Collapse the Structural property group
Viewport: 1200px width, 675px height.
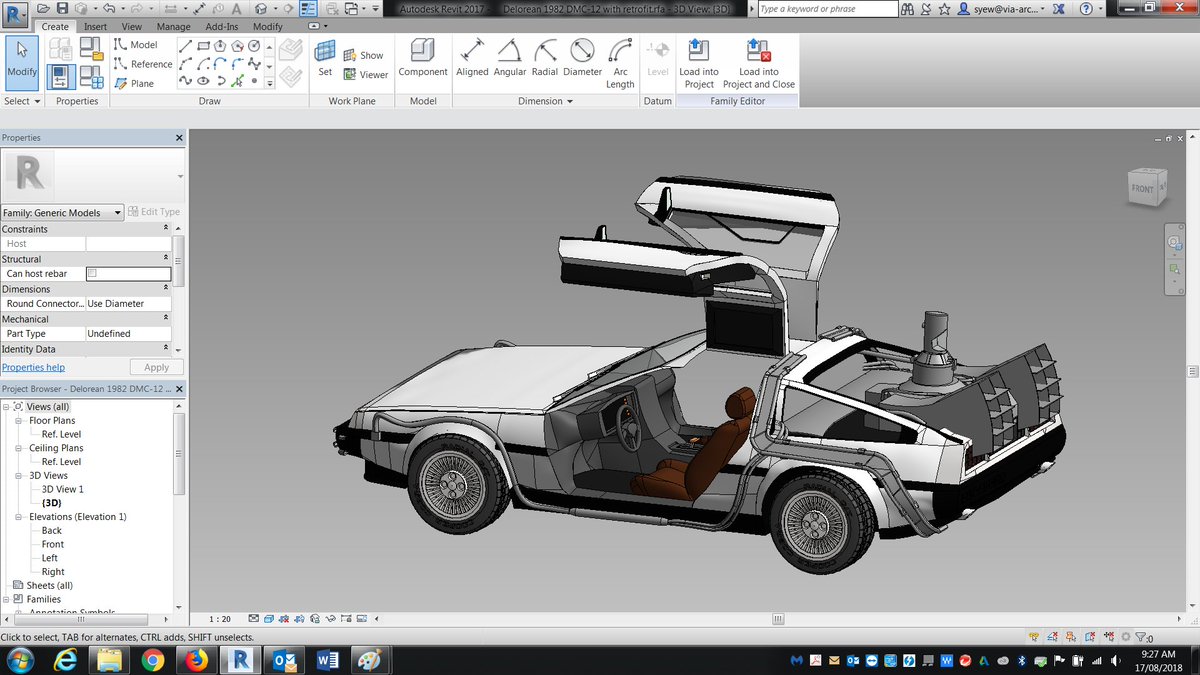click(165, 259)
